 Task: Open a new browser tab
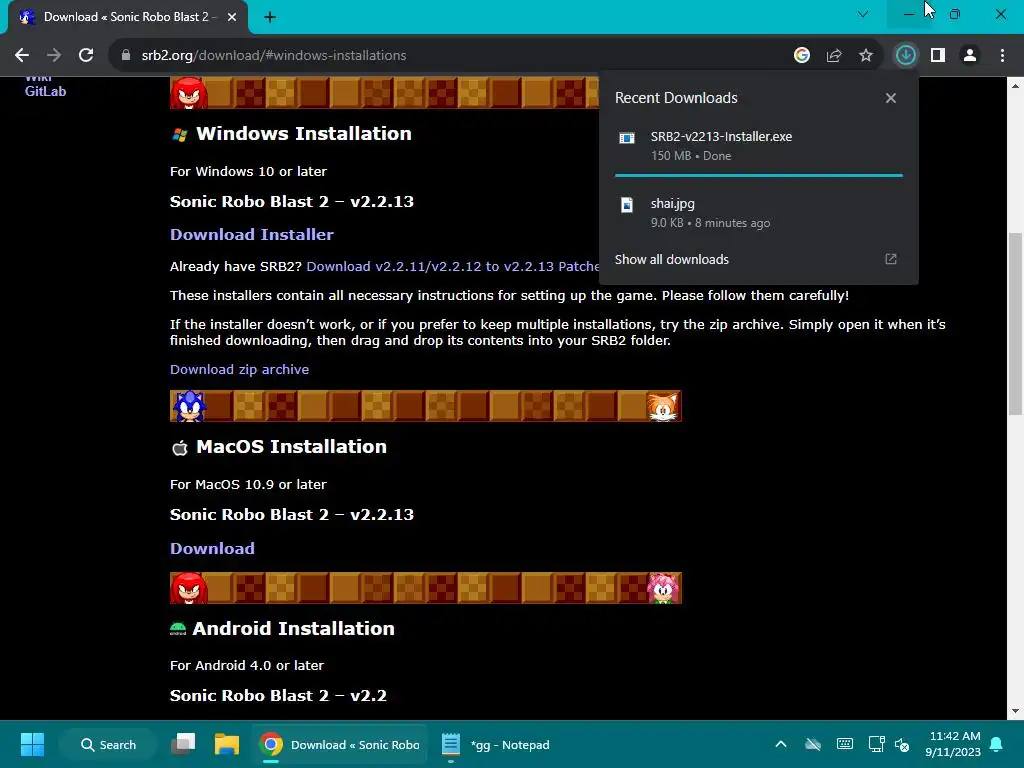270,17
